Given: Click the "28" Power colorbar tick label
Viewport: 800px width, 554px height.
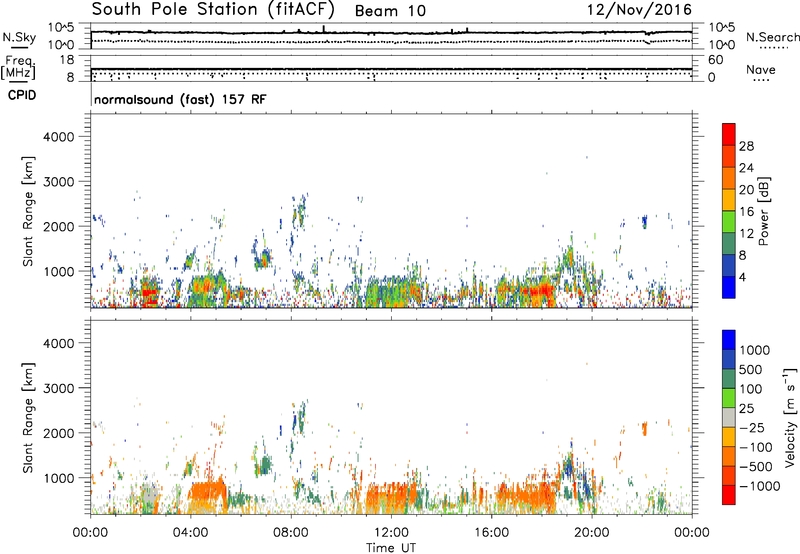Looking at the screenshot, I should coord(746,146).
